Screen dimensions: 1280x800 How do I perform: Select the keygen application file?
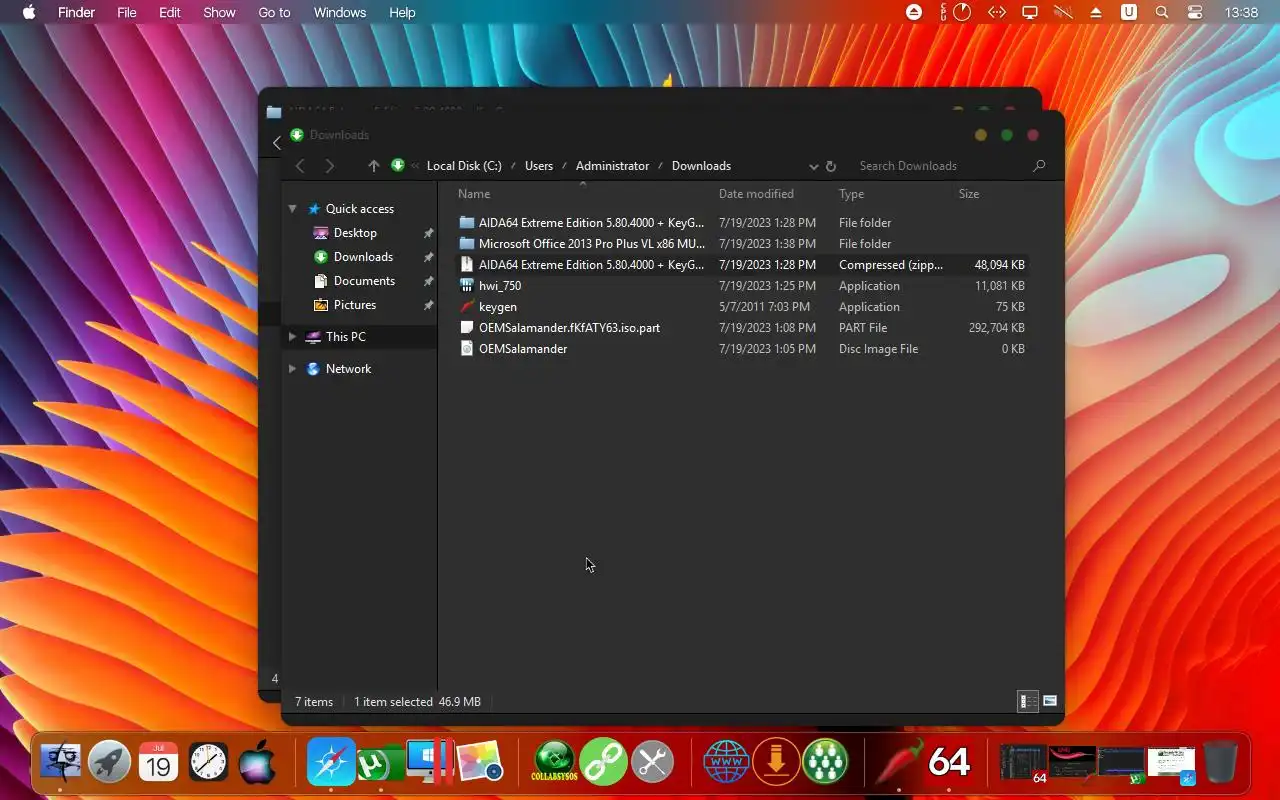click(x=743, y=307)
